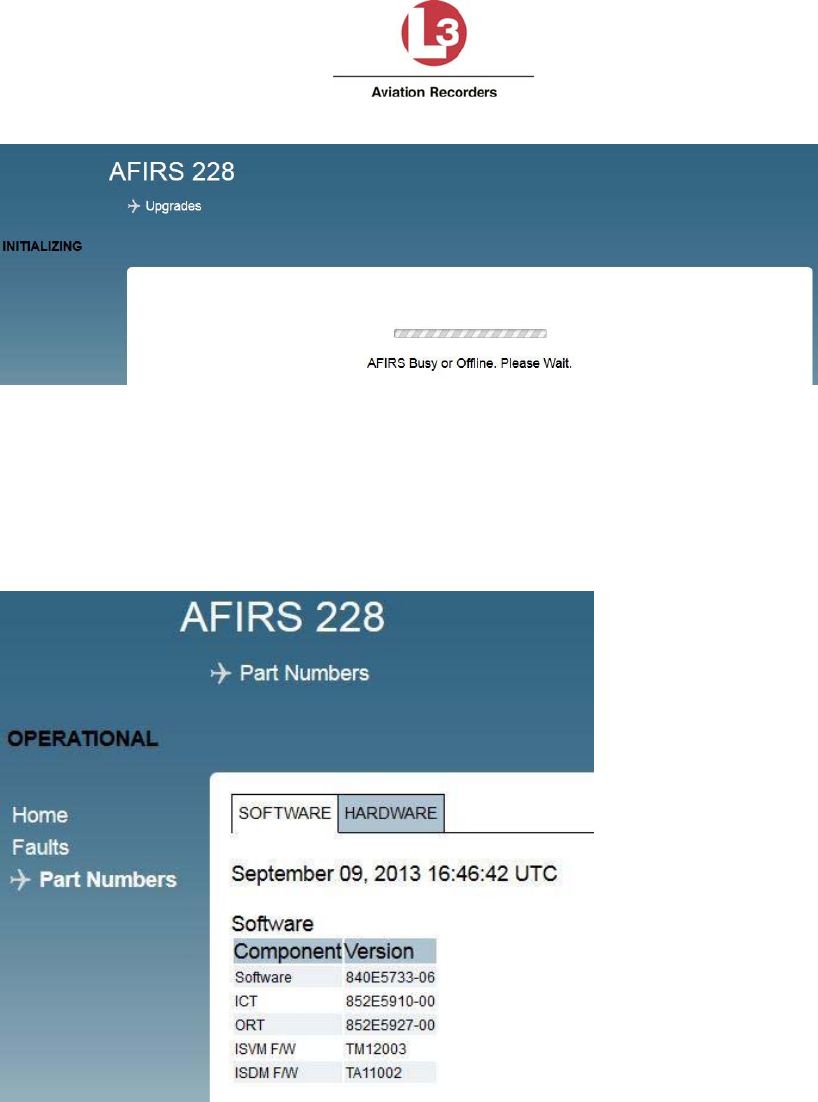Screen dimensions: 818x1102
Task: Click the September 09, 2013 timestamp
Action: point(394,874)
